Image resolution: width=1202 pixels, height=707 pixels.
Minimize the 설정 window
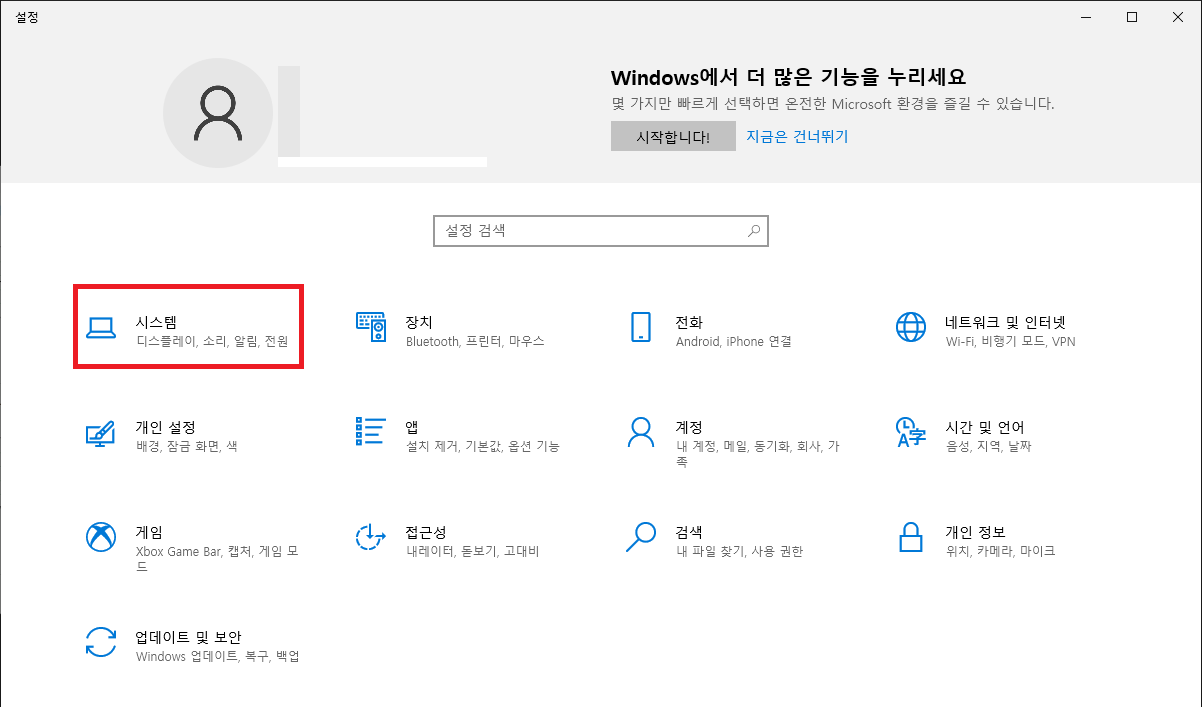pyautogui.click(x=1086, y=17)
